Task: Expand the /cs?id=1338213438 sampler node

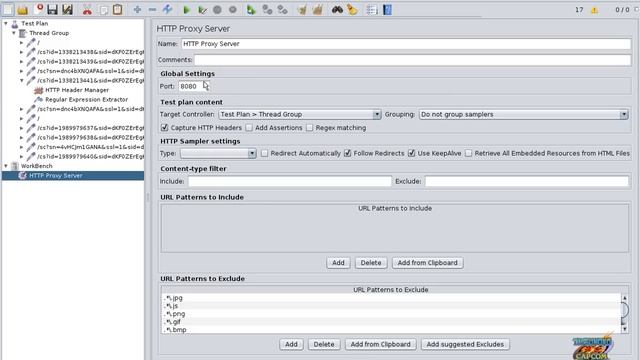Action: point(22,52)
